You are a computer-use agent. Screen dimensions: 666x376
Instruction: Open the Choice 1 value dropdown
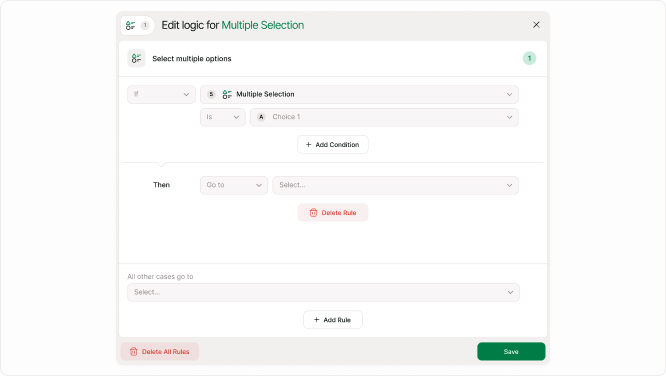click(x=384, y=117)
